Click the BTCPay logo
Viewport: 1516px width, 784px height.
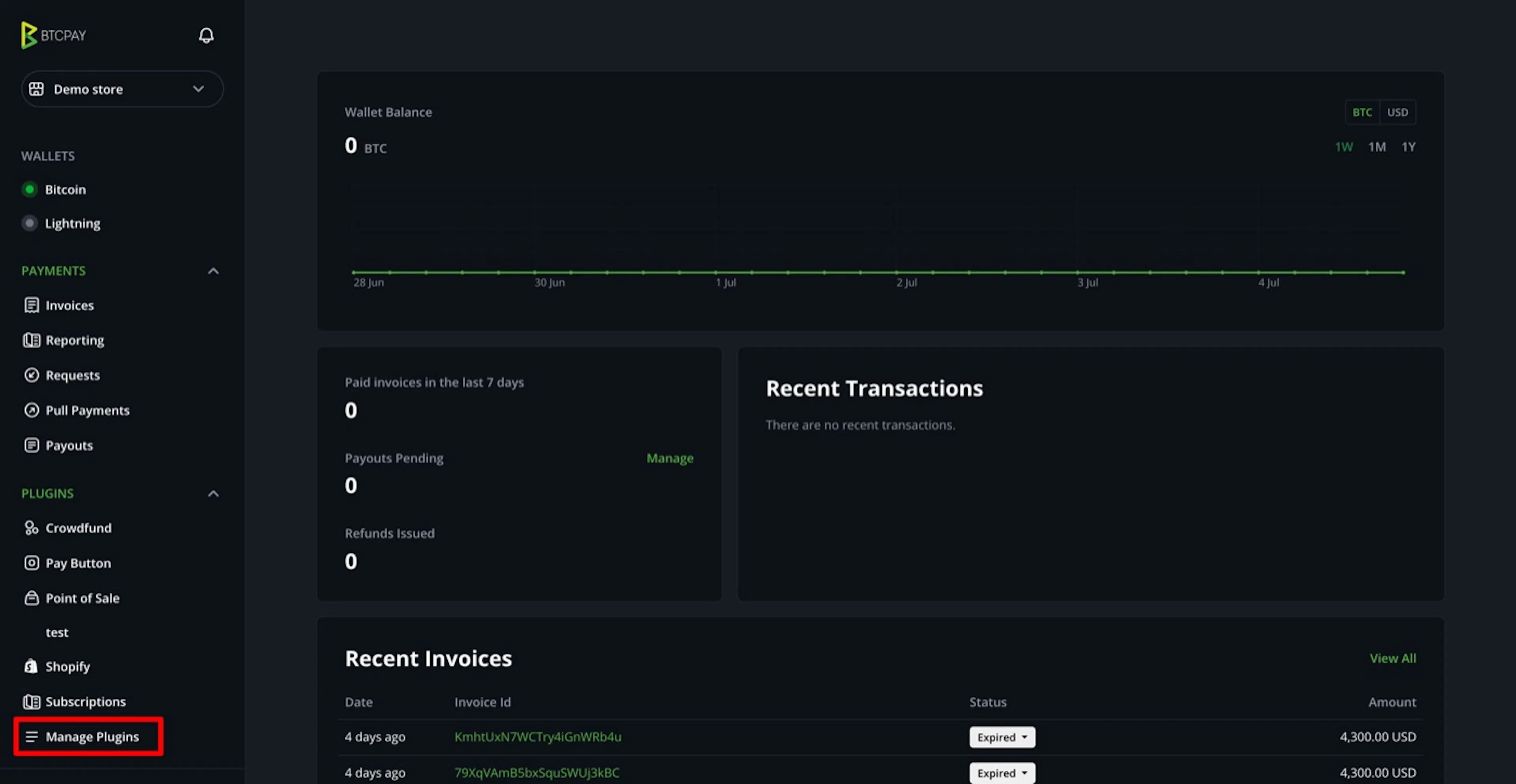(x=54, y=35)
